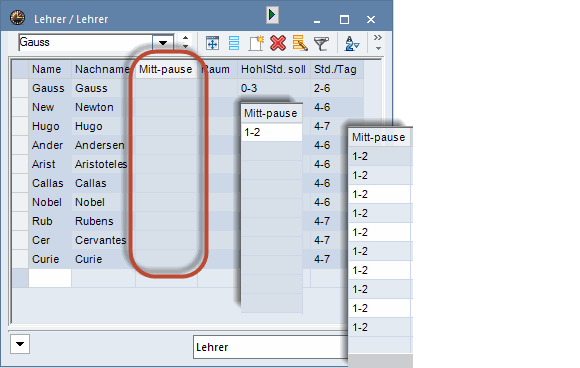Click the stacked blue rows icon
Viewport: 580px width, 368px height.
234,43
